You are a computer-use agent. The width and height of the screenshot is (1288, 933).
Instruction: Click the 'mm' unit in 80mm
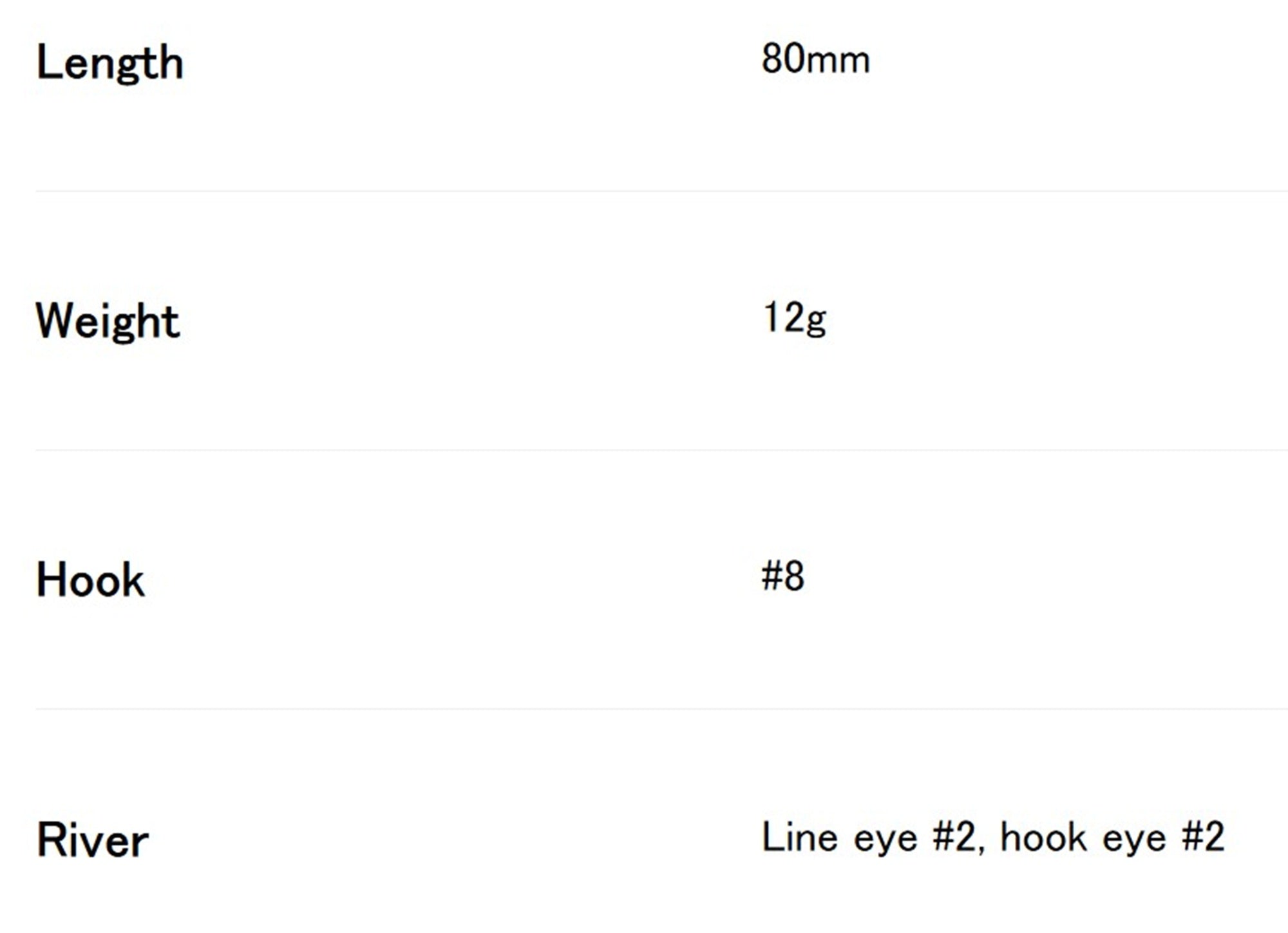click(x=838, y=63)
